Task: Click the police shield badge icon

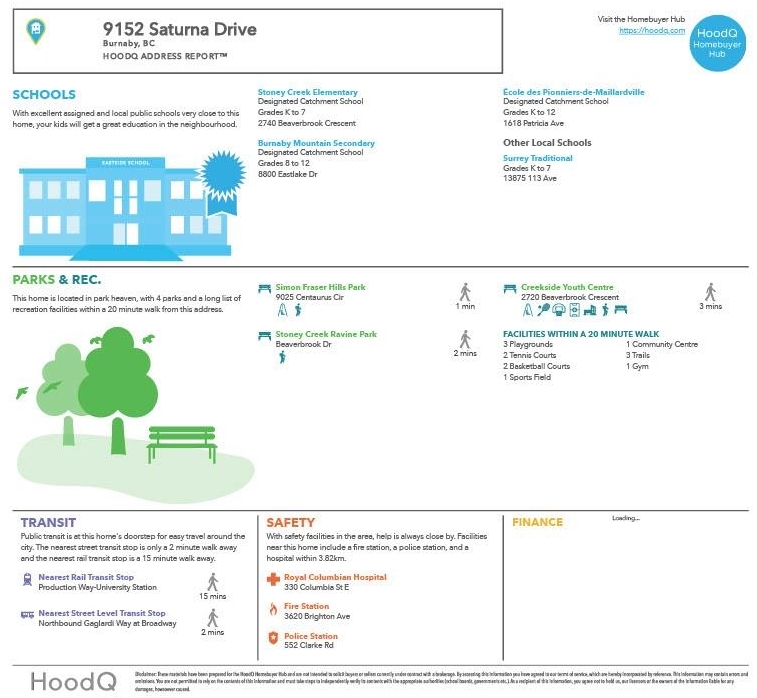Action: [x=273, y=638]
